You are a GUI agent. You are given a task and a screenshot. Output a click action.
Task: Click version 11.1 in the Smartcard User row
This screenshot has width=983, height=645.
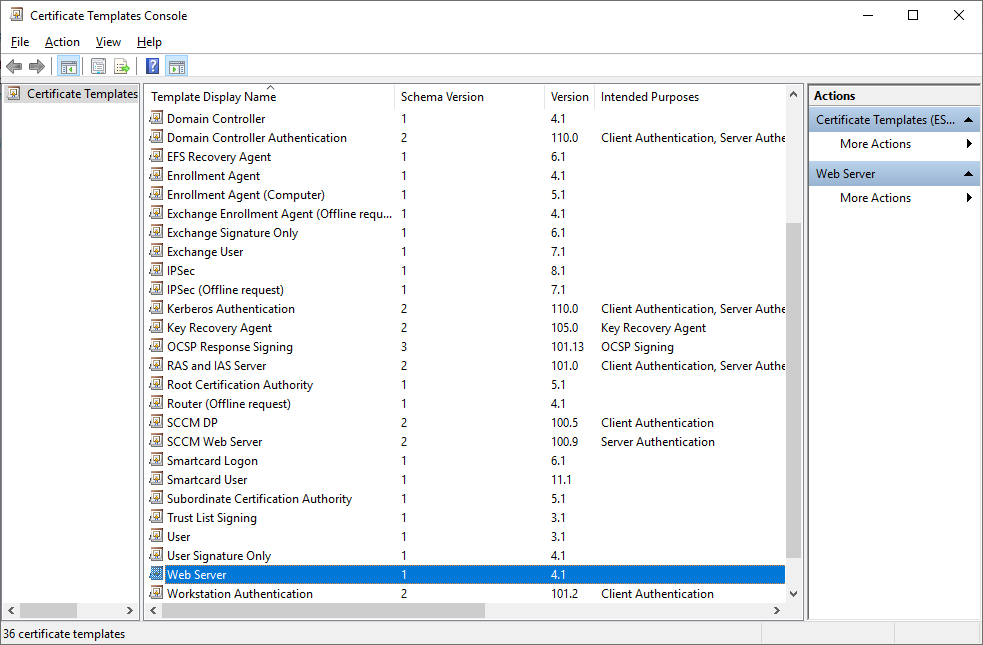(x=561, y=480)
